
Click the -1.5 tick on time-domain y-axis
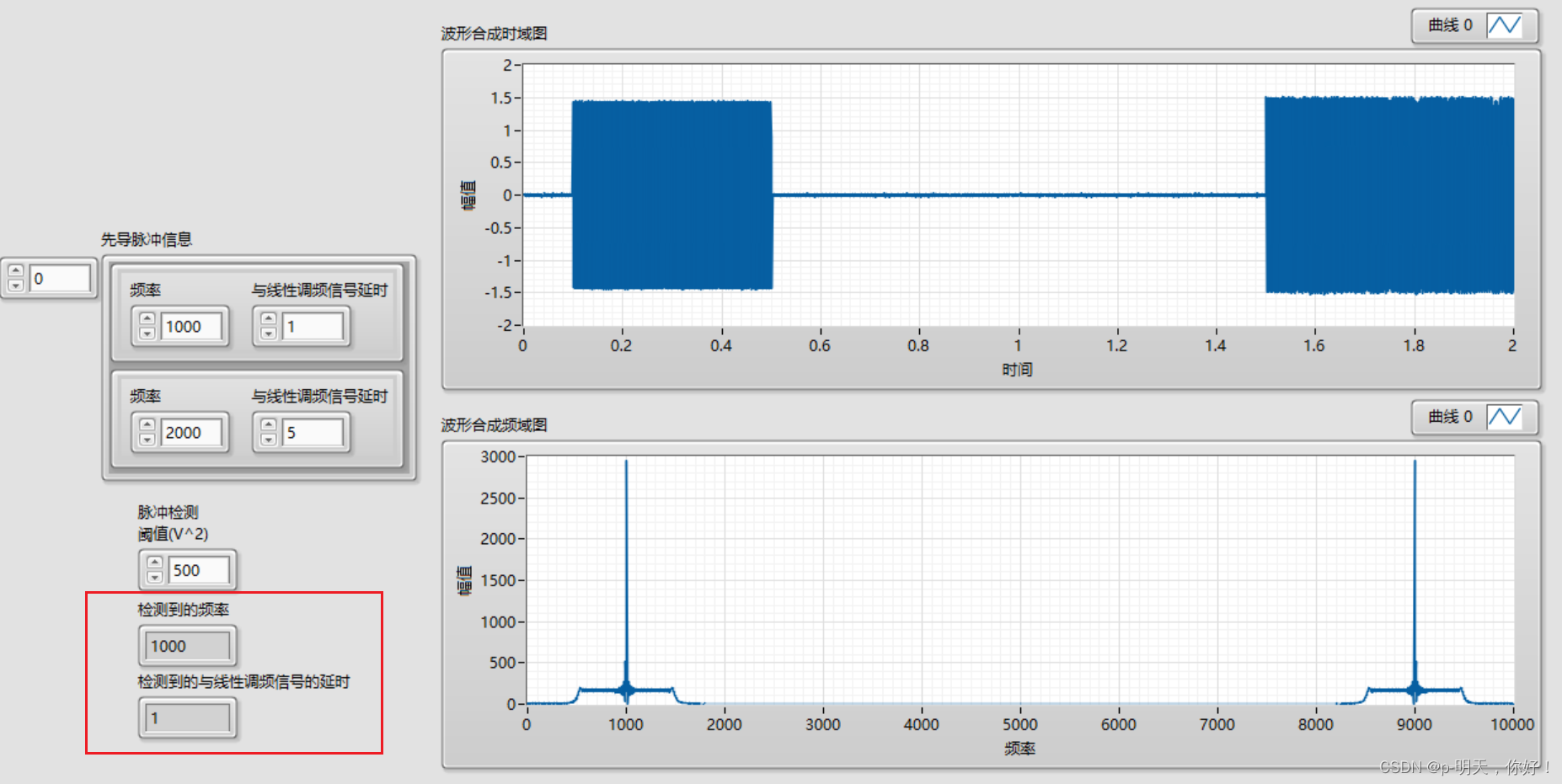tap(498, 293)
